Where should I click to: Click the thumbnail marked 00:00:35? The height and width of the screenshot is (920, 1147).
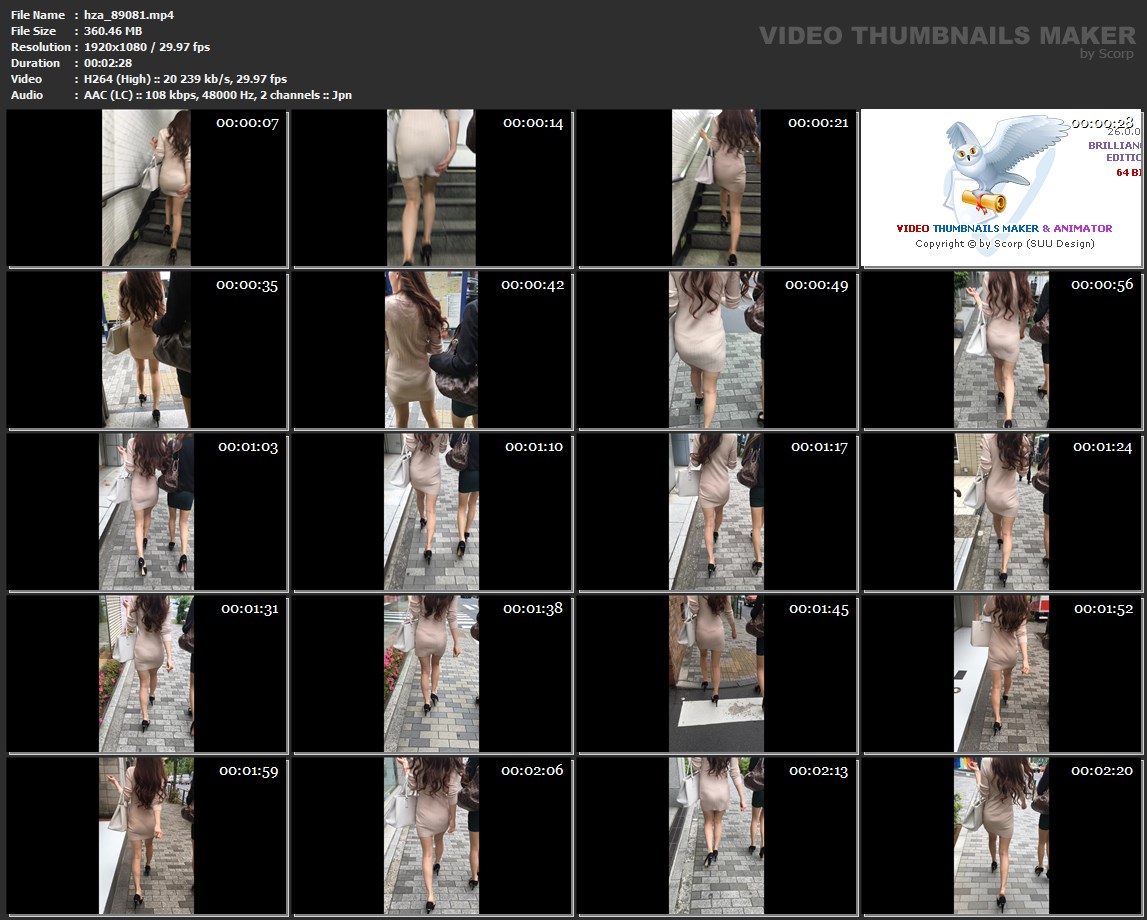click(147, 350)
